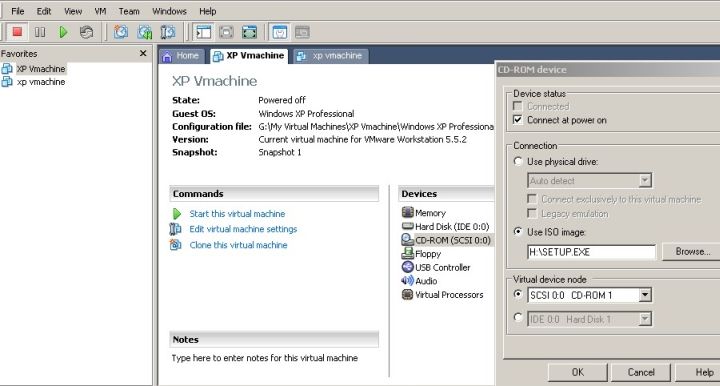The height and width of the screenshot is (386, 720).
Task: Open the Auto detect drive dropdown
Action: (645, 180)
